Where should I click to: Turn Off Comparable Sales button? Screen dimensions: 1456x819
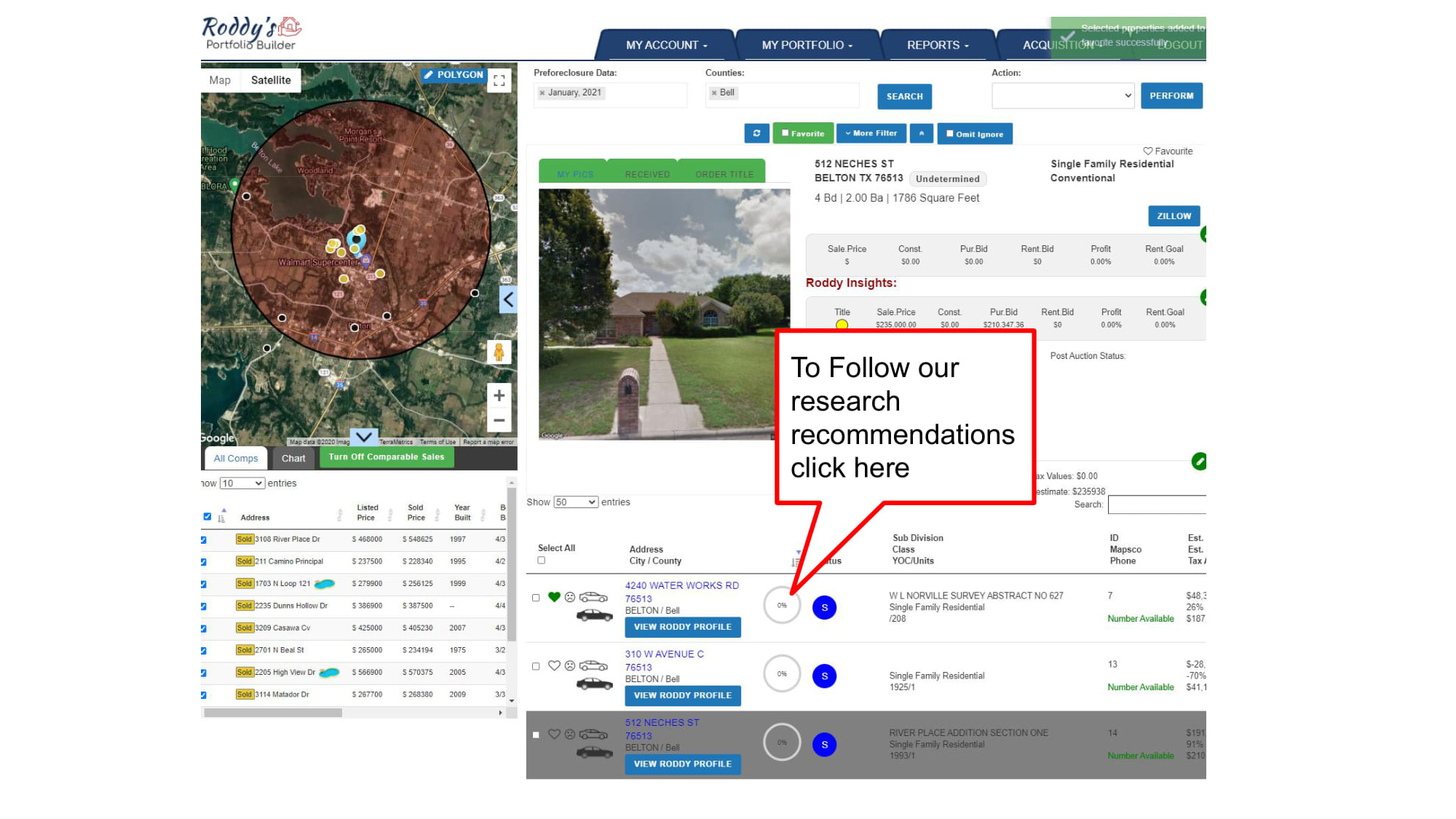click(387, 457)
